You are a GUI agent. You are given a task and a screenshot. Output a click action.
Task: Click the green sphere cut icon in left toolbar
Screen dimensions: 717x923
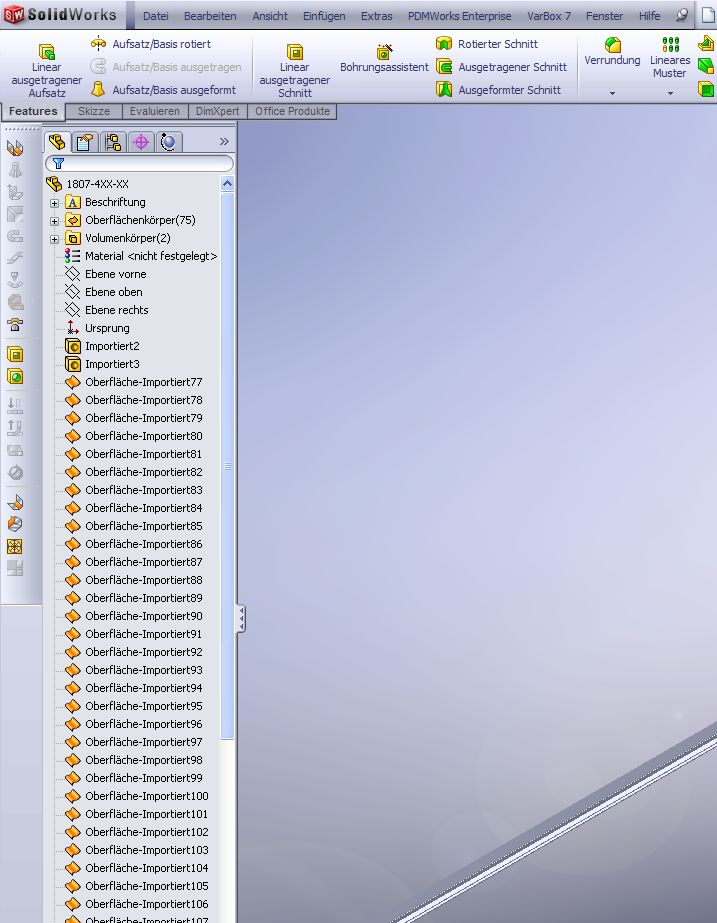[15, 376]
